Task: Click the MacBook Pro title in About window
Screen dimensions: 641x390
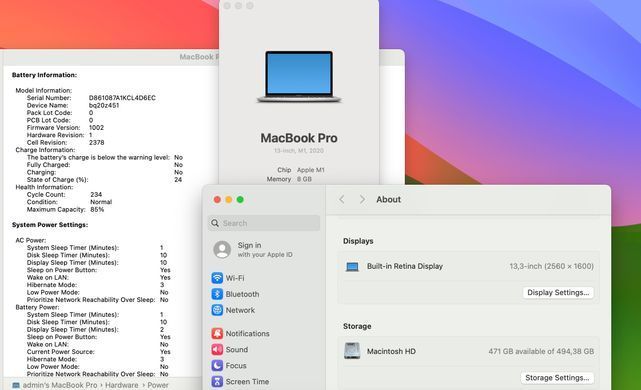Action: [x=299, y=138]
